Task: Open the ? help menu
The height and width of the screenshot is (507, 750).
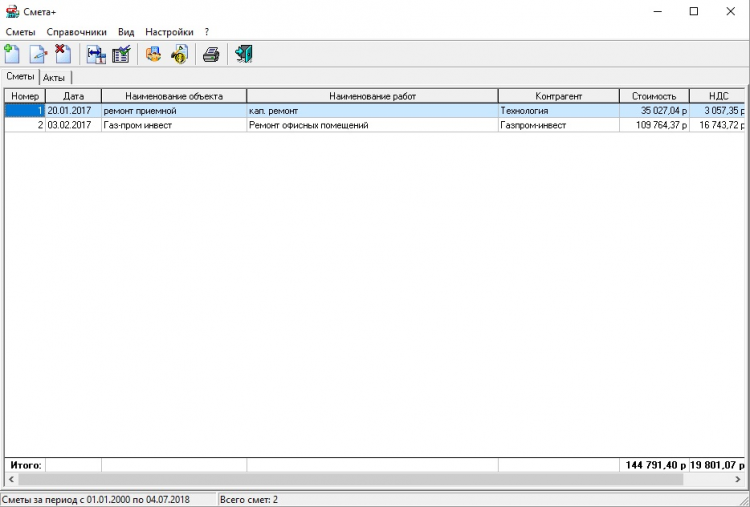Action: pyautogui.click(x=207, y=32)
